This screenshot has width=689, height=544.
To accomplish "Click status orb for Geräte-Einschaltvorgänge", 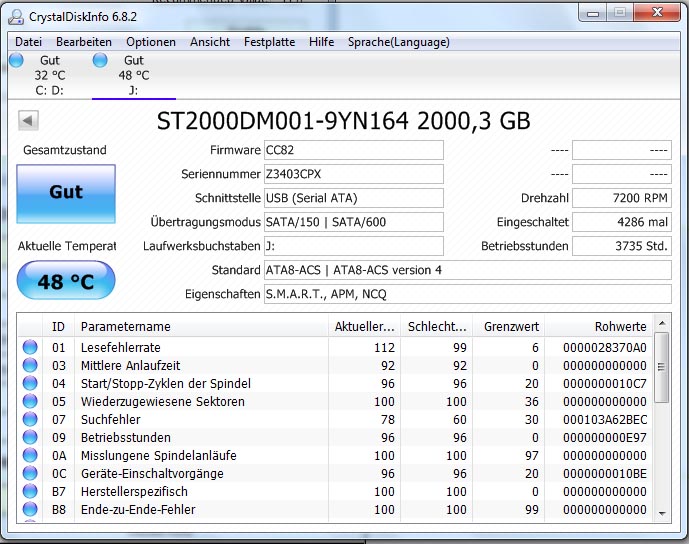I will [30, 473].
